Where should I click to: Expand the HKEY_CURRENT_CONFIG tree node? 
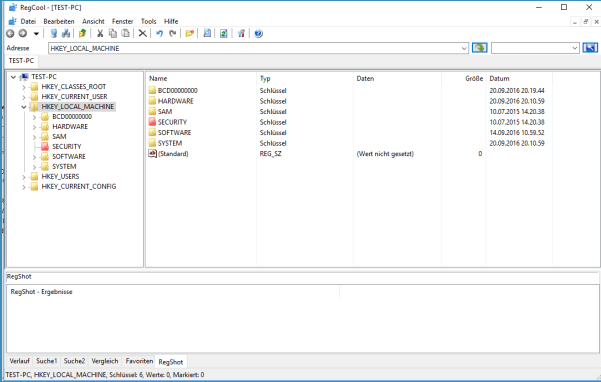click(24, 187)
